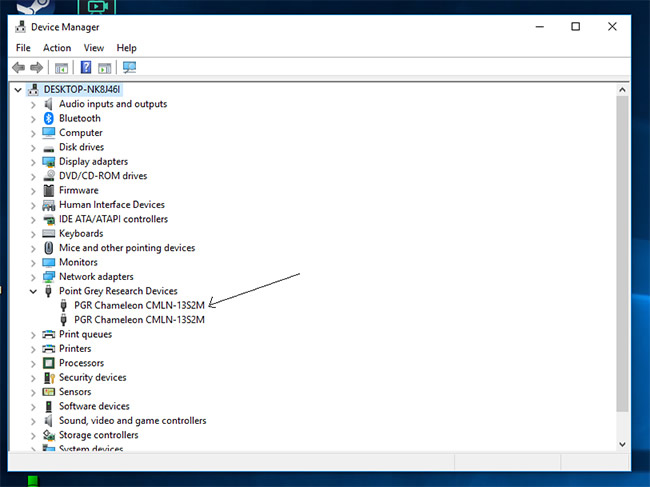Viewport: 650px width, 487px height.
Task: Click Scan for hardware changes monitor icon
Action: tap(129, 68)
